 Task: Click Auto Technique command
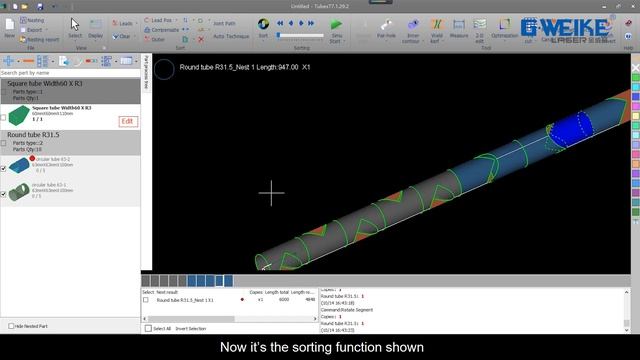[231, 36]
